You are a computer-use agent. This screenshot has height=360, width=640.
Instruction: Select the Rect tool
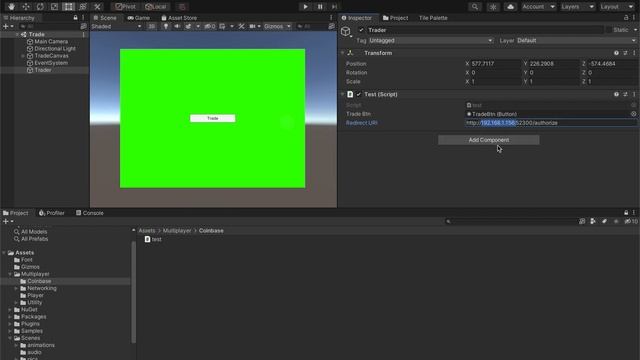(x=69, y=7)
